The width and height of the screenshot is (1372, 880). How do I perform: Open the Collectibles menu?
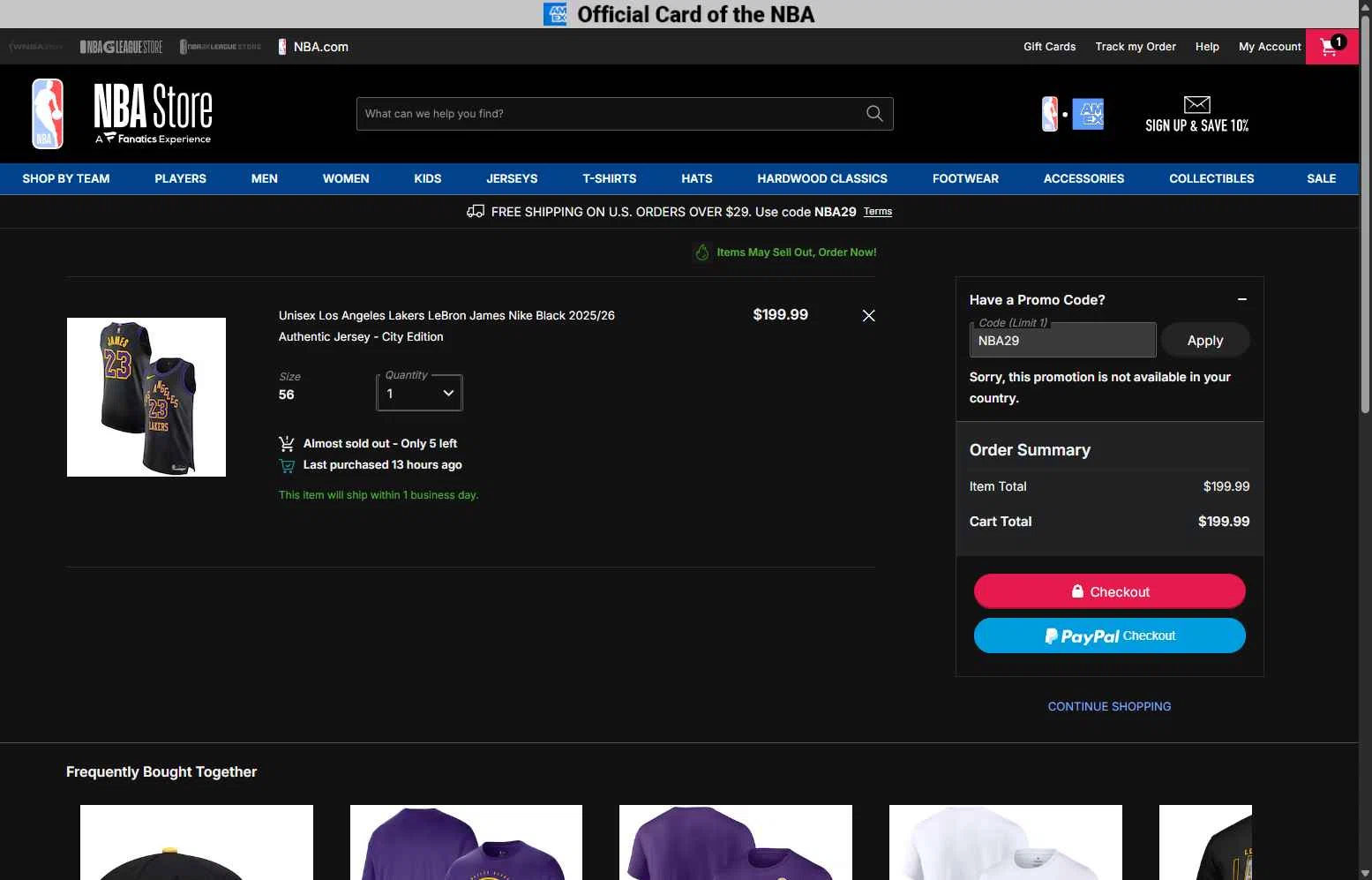pos(1211,178)
